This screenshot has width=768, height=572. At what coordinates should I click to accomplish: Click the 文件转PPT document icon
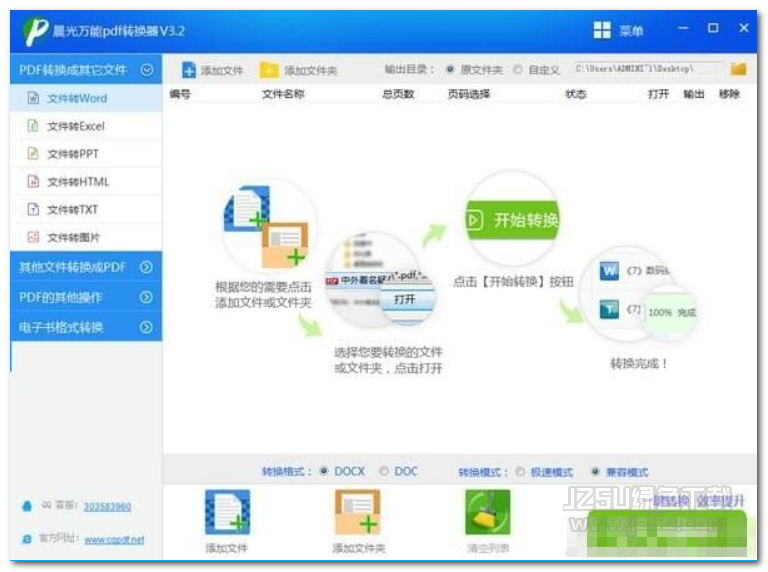click(x=33, y=154)
